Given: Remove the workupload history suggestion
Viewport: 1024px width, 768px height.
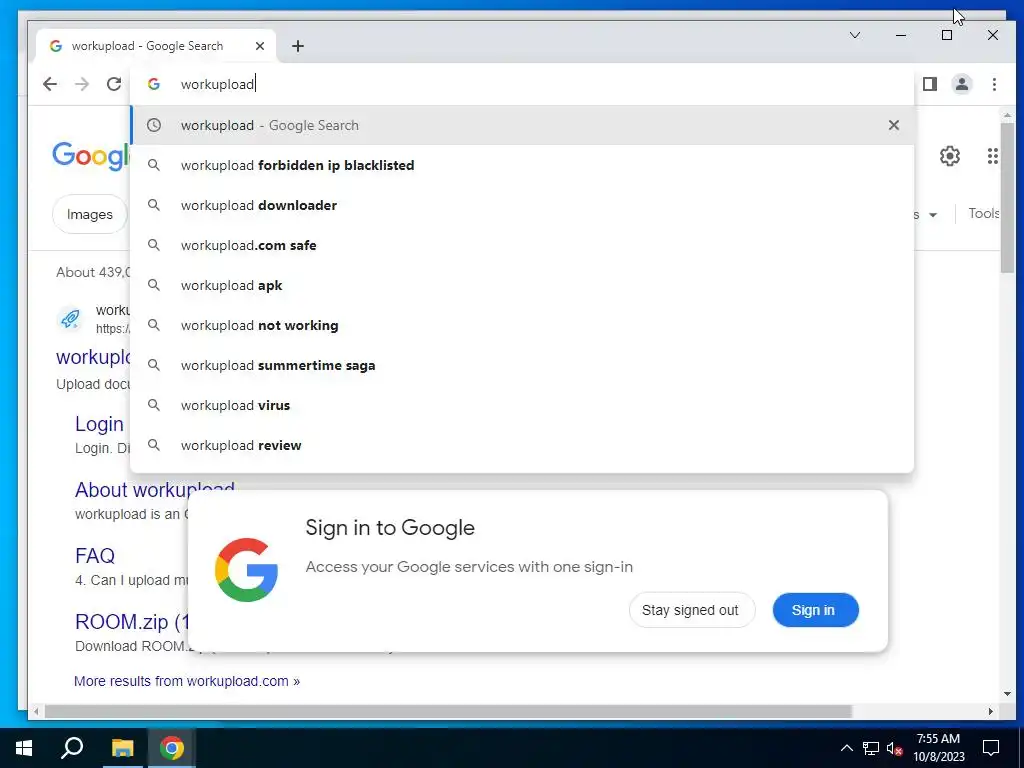Looking at the screenshot, I should coord(893,125).
